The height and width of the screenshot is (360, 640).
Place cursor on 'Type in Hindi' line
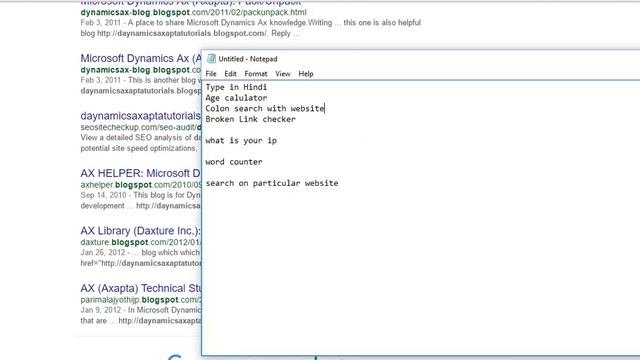pos(236,87)
